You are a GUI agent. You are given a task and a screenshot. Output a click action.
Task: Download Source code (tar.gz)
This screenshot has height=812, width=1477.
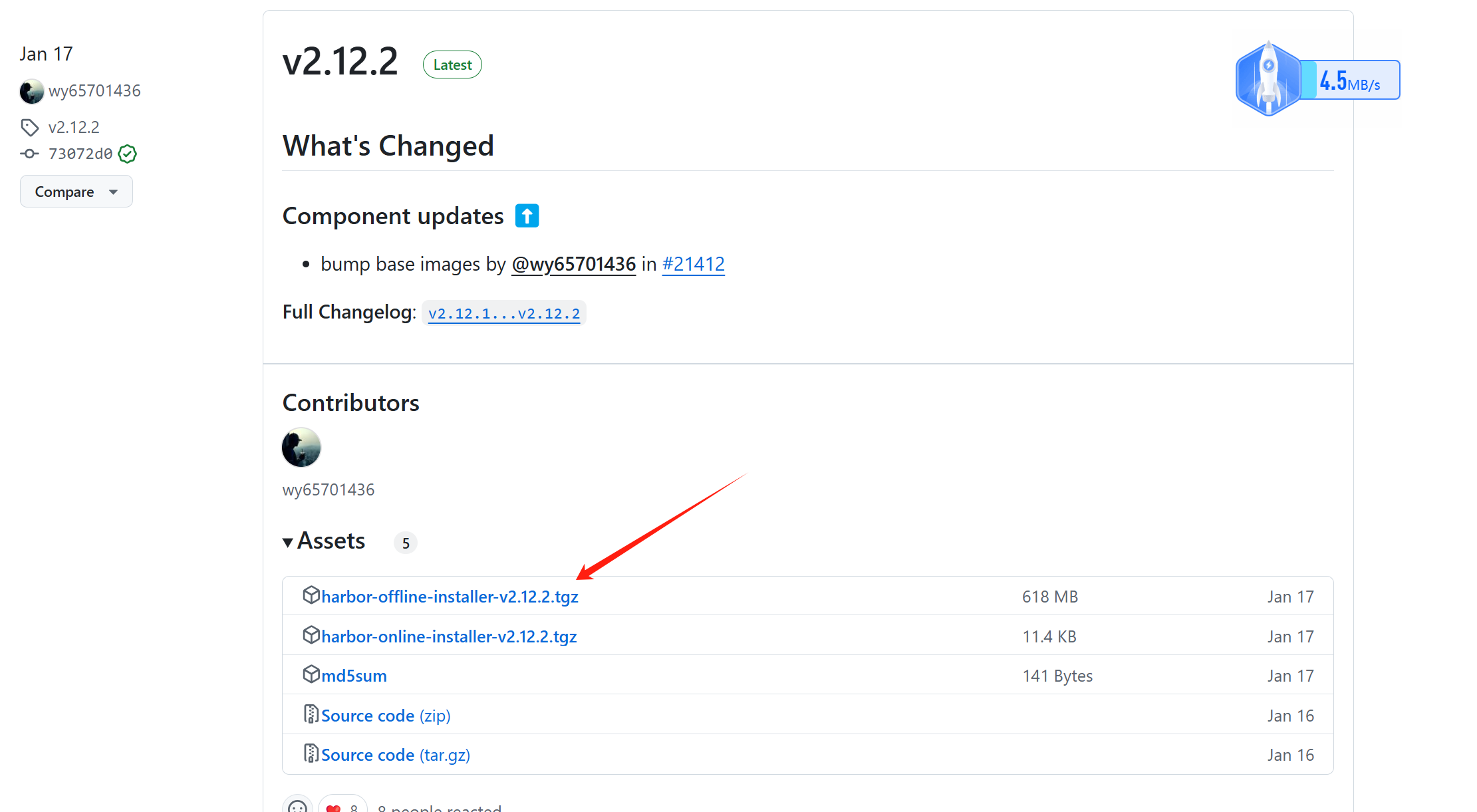click(395, 755)
